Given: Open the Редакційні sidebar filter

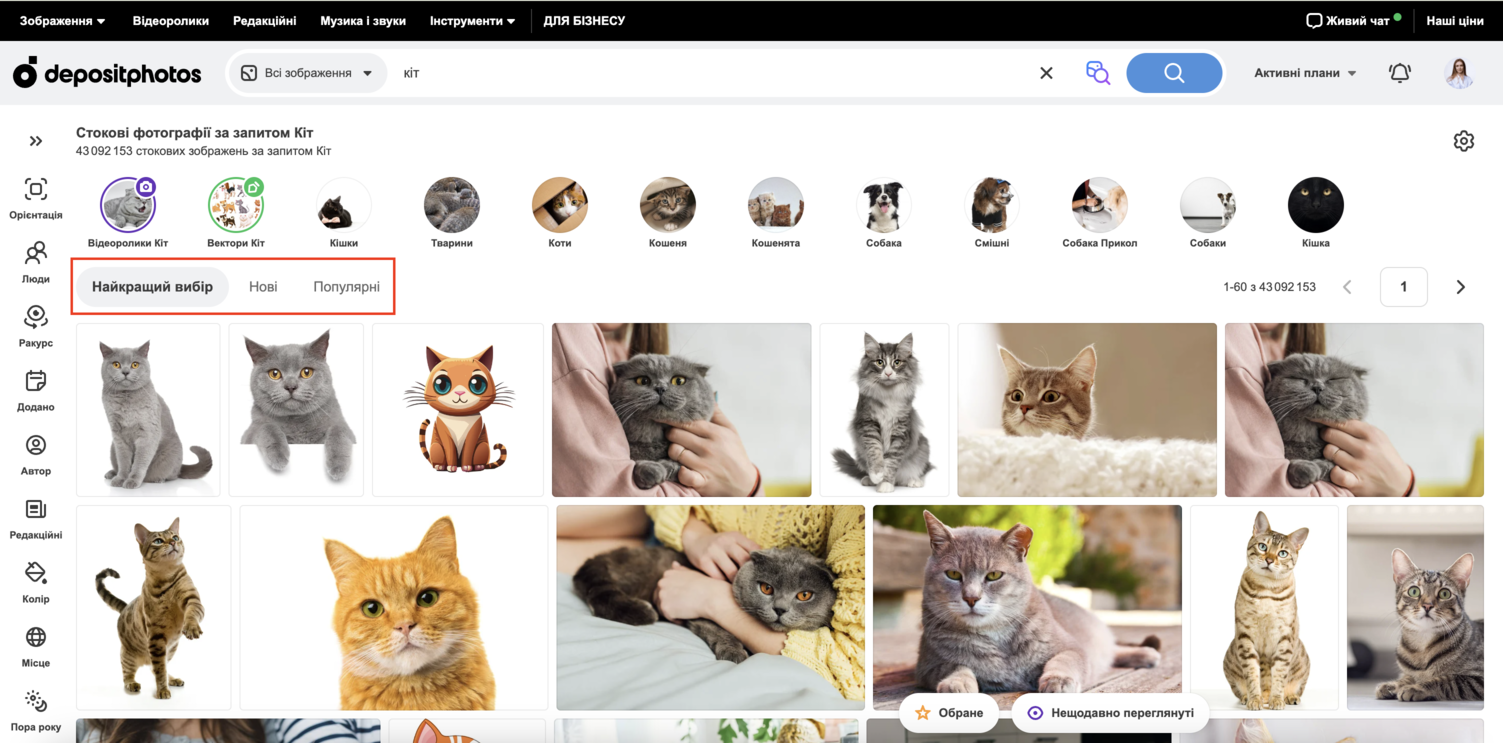Looking at the screenshot, I should pyautogui.click(x=36, y=518).
